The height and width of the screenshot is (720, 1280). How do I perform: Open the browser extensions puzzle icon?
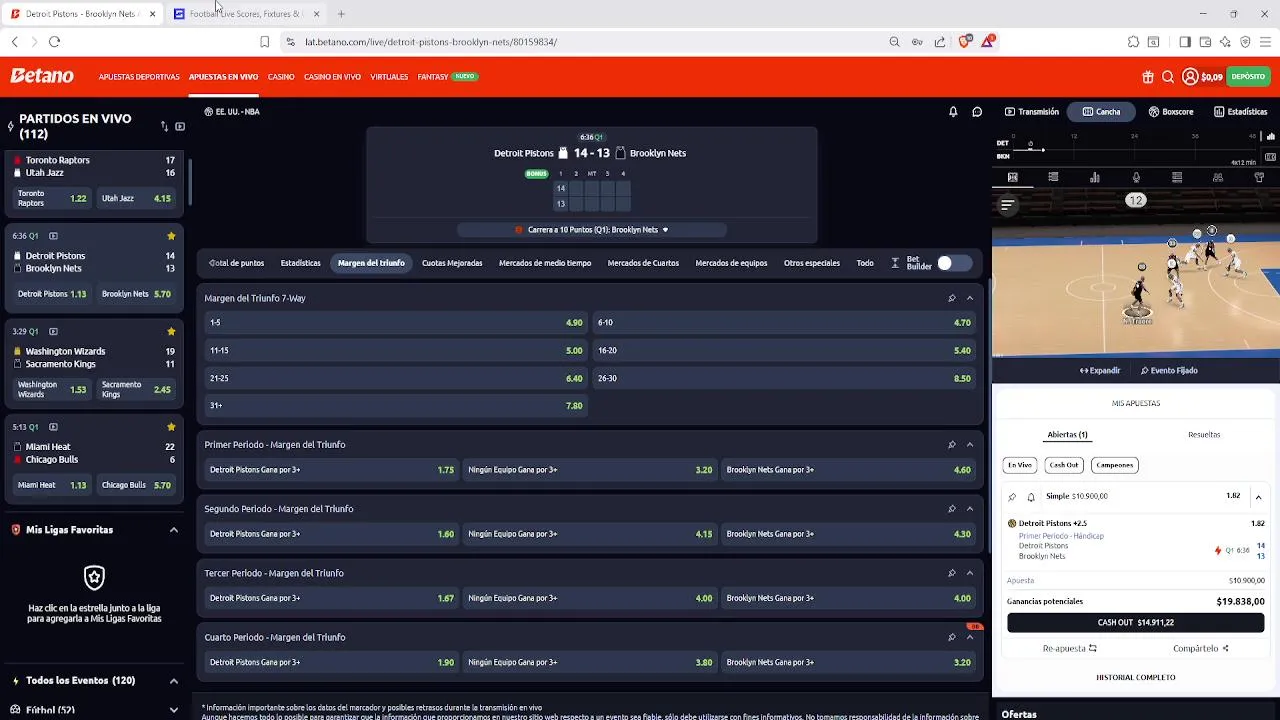tap(1133, 42)
